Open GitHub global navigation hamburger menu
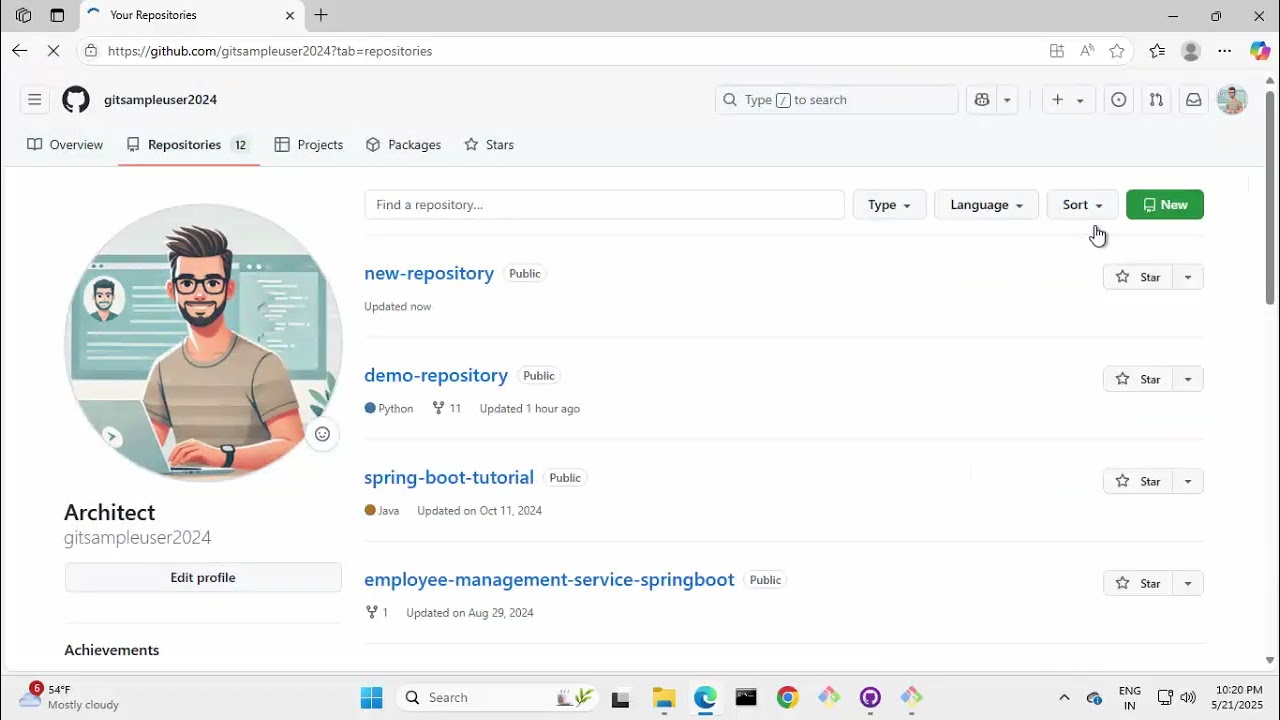1280x720 pixels. (34, 100)
